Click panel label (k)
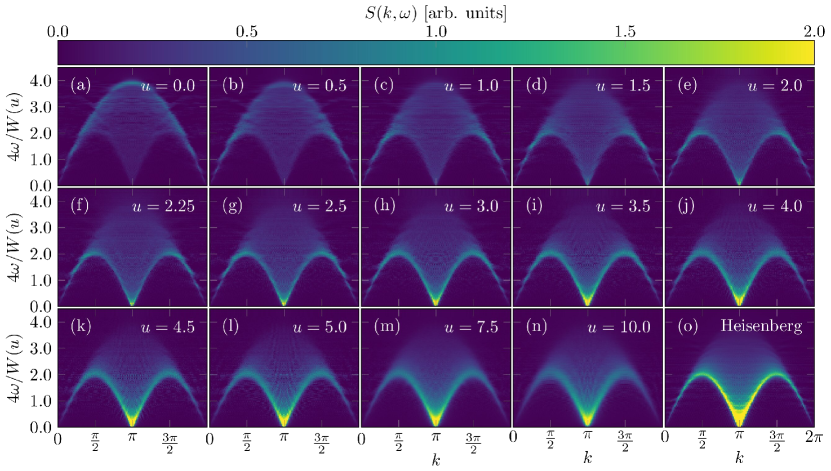The image size is (831, 471). 81,325
